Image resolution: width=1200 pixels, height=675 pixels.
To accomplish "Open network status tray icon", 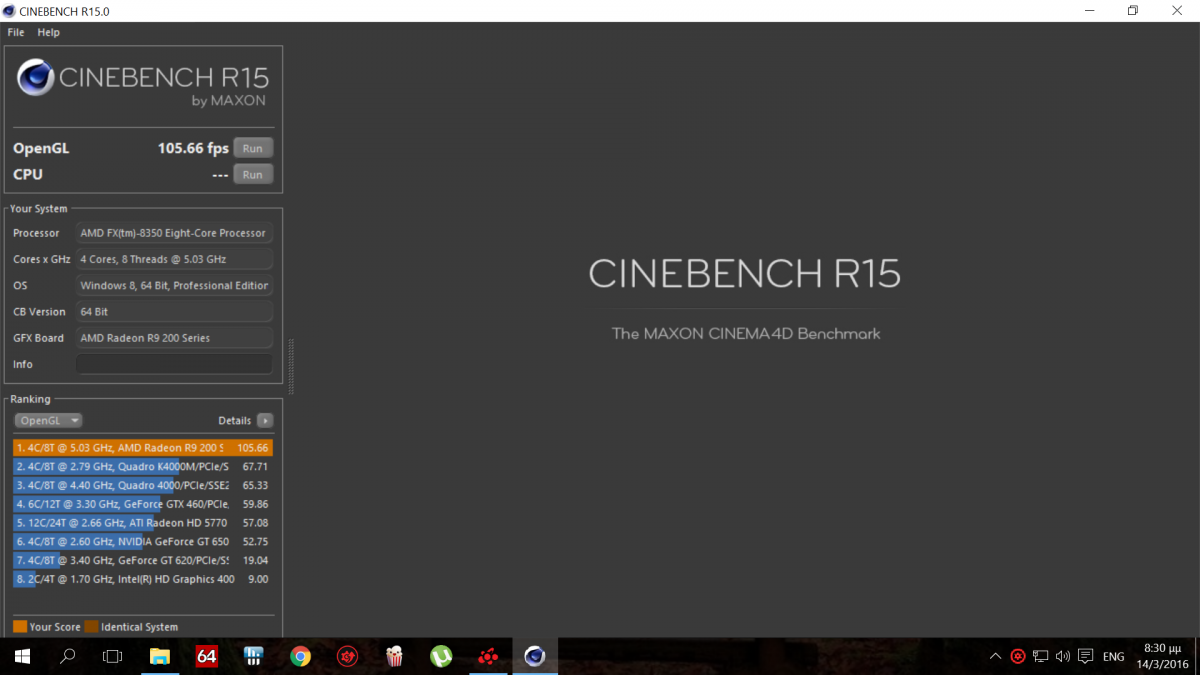I will pos(1041,657).
